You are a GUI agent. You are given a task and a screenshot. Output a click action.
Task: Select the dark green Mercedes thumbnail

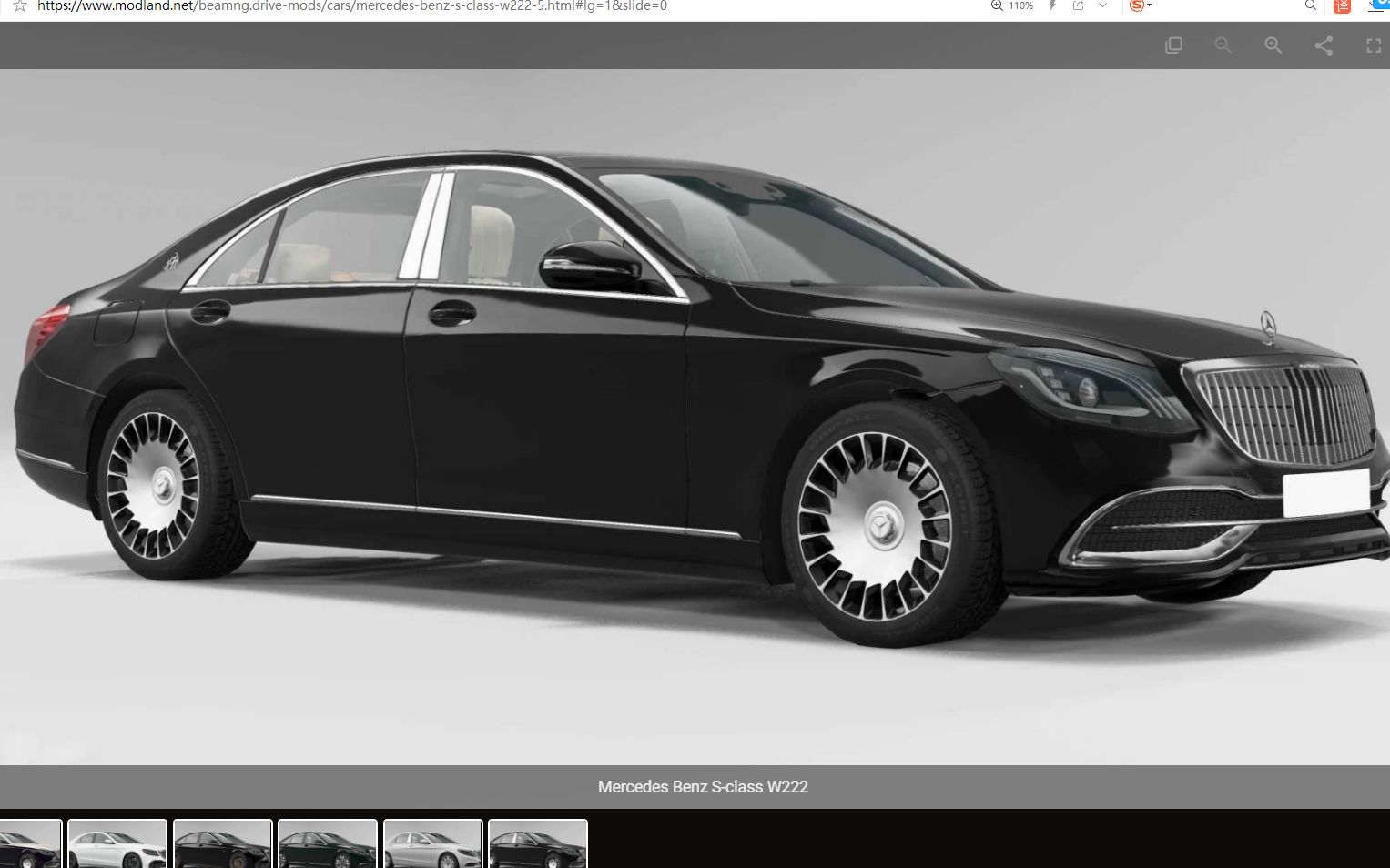pyautogui.click(x=328, y=844)
